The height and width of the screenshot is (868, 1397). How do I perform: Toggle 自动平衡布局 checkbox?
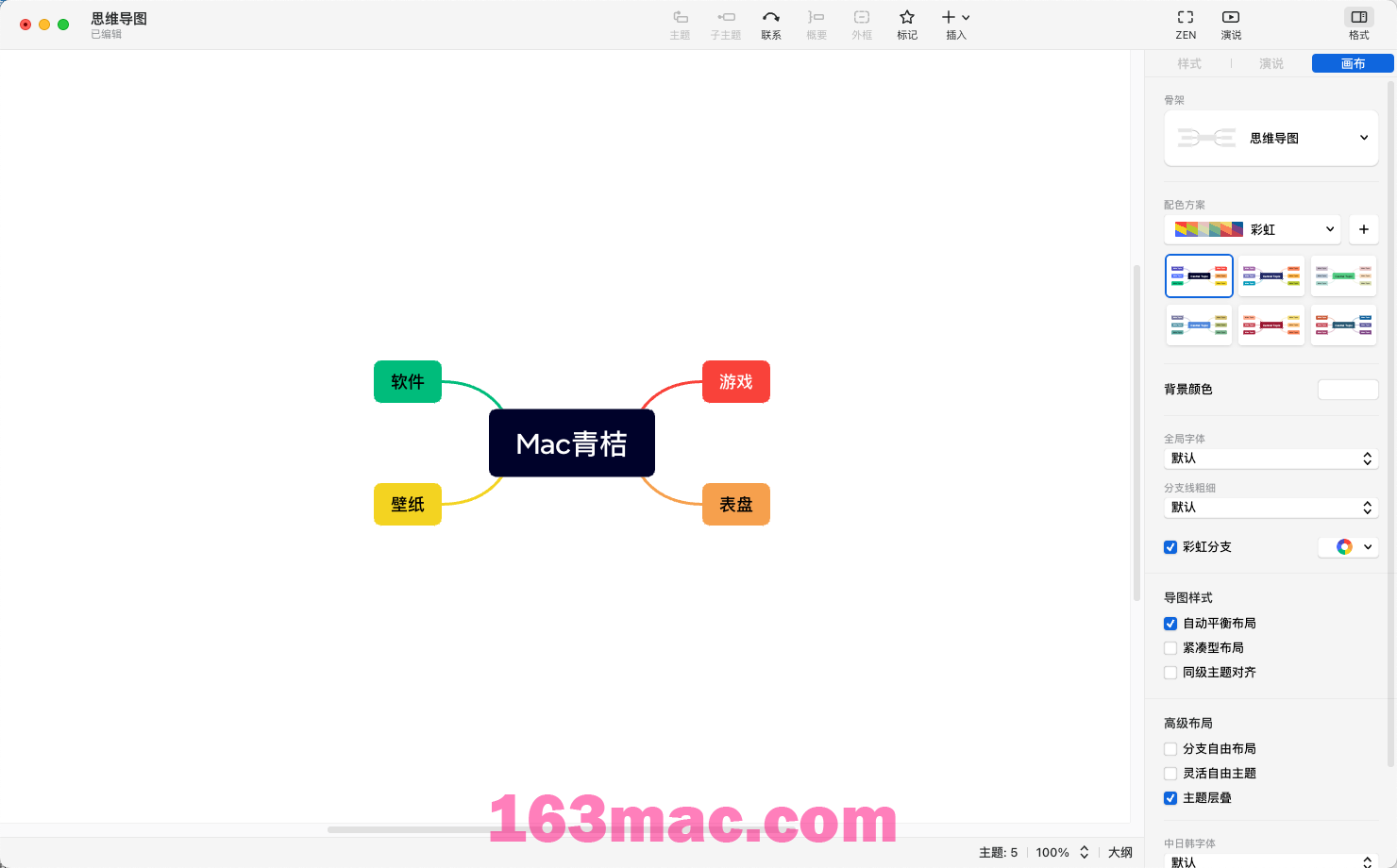click(1170, 624)
